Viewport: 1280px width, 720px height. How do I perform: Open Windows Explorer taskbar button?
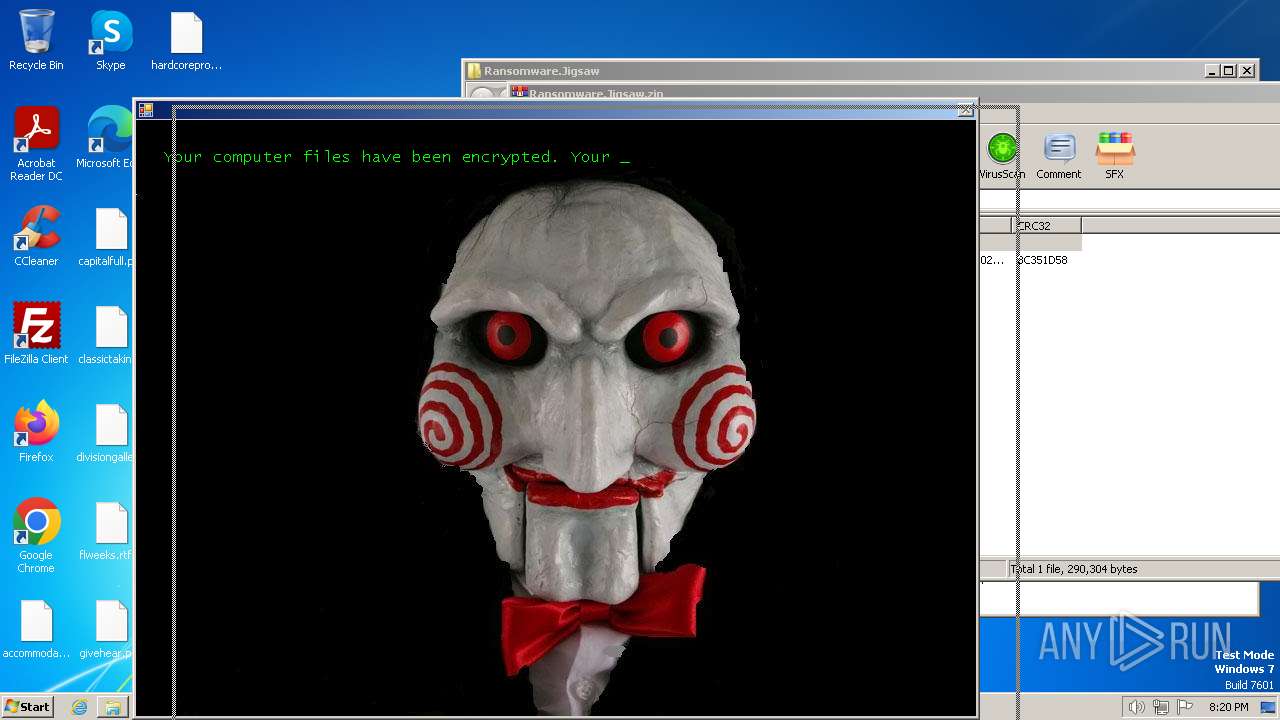point(113,707)
